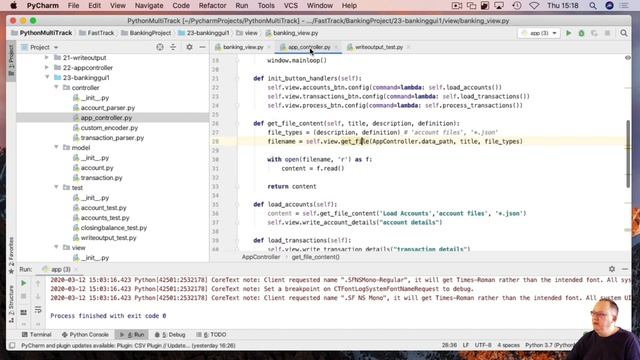Open the Project view dropdown arrow

pos(56,48)
